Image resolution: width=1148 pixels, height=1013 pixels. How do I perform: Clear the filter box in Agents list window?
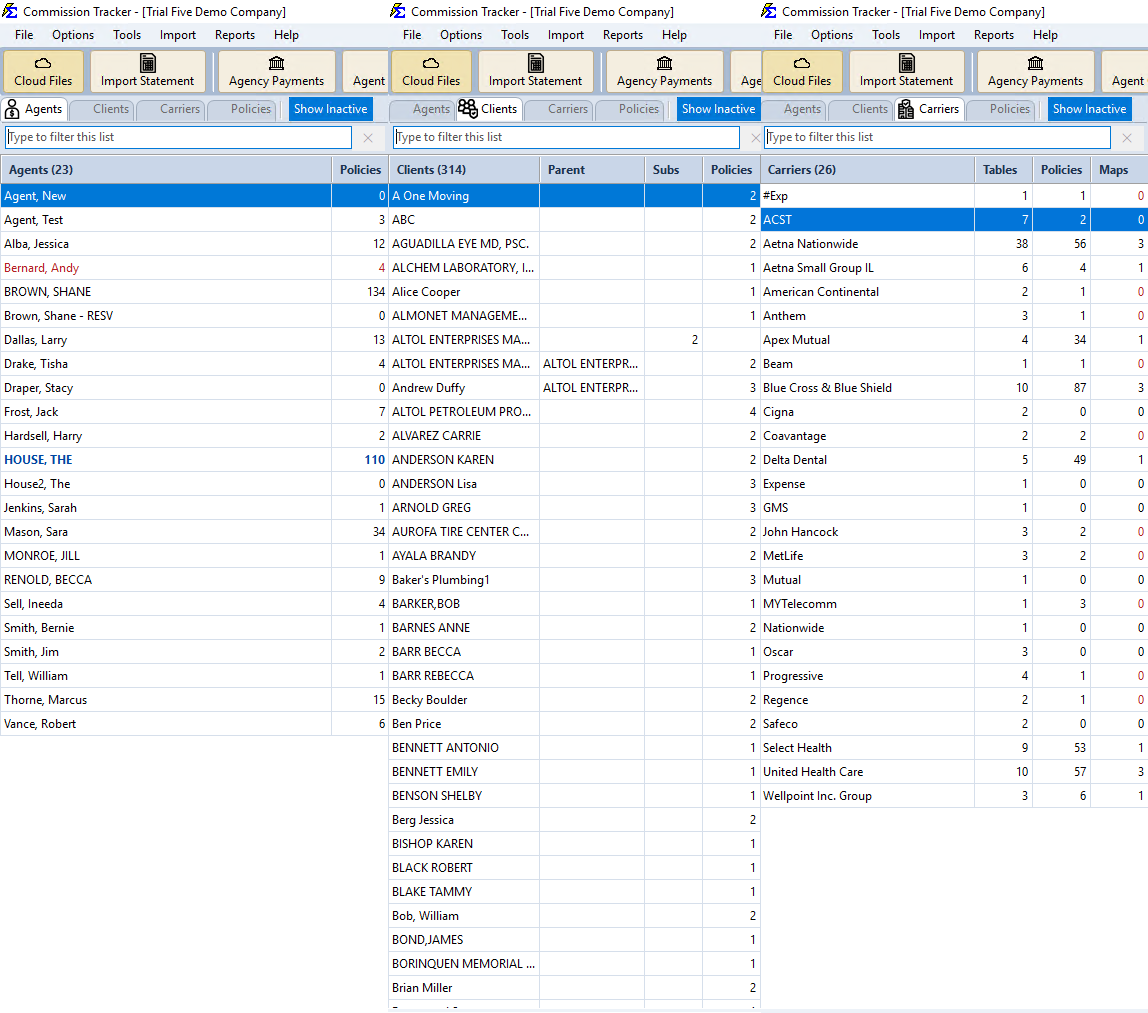pyautogui.click(x=368, y=138)
